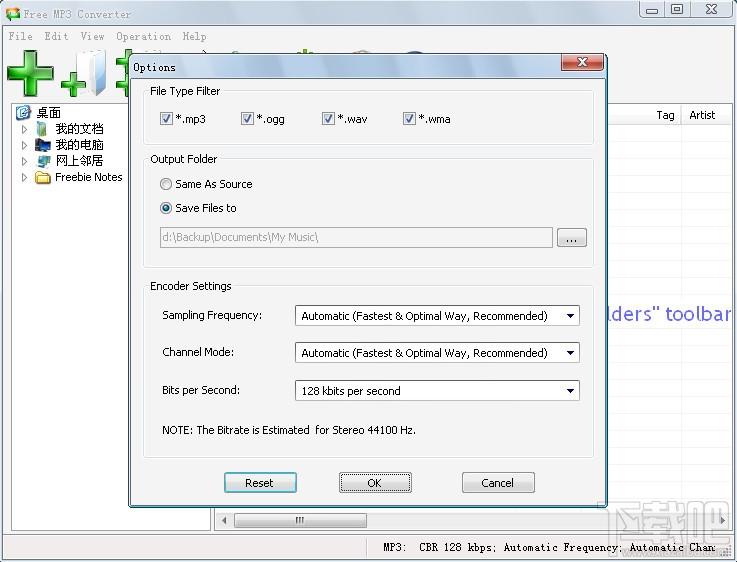Open the Edit menu

click(x=56, y=36)
